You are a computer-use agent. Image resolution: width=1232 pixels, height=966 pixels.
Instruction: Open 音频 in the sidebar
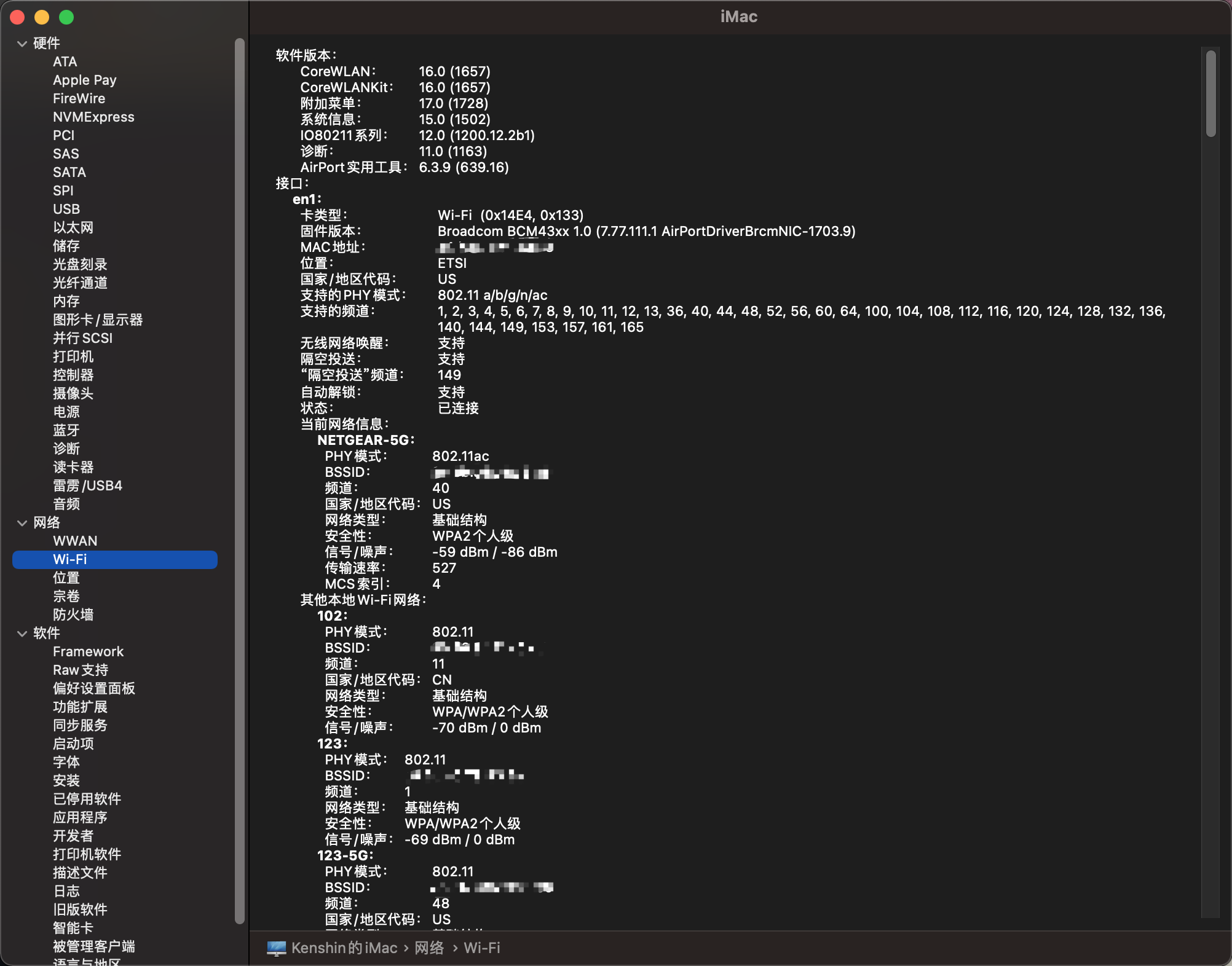pyautogui.click(x=66, y=504)
